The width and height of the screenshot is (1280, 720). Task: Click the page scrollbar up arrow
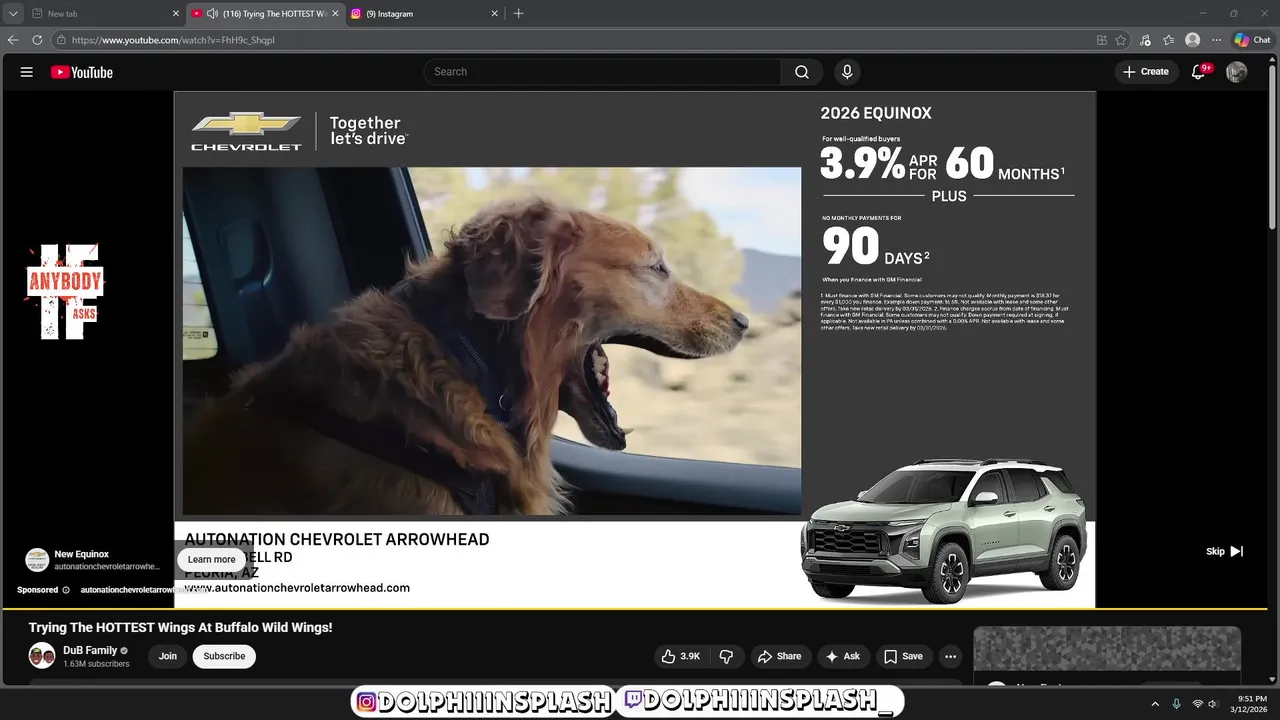(x=1274, y=60)
